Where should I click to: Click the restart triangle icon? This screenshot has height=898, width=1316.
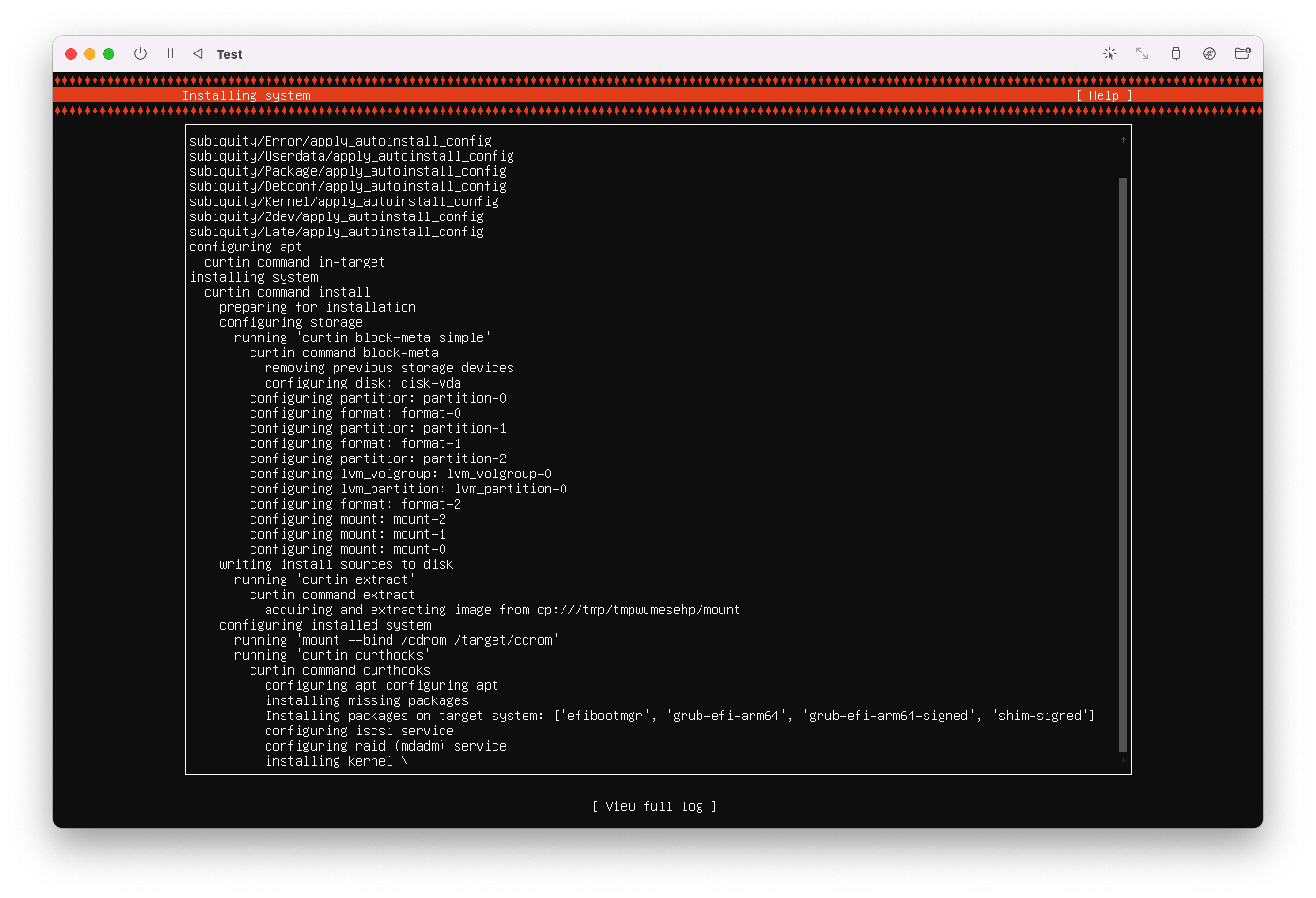point(198,54)
